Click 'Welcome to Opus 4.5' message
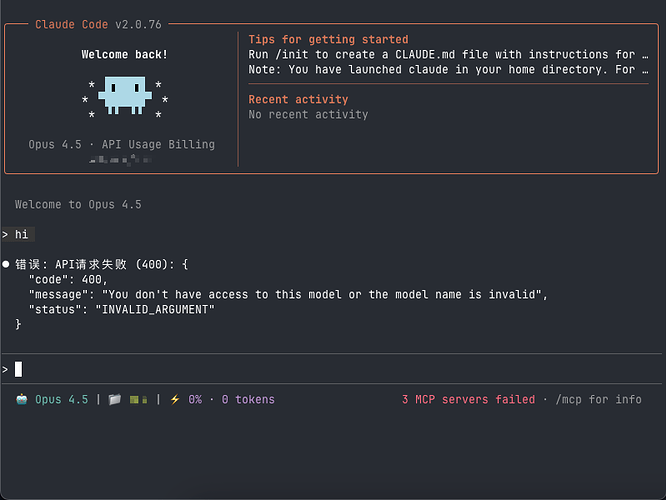 click(78, 205)
